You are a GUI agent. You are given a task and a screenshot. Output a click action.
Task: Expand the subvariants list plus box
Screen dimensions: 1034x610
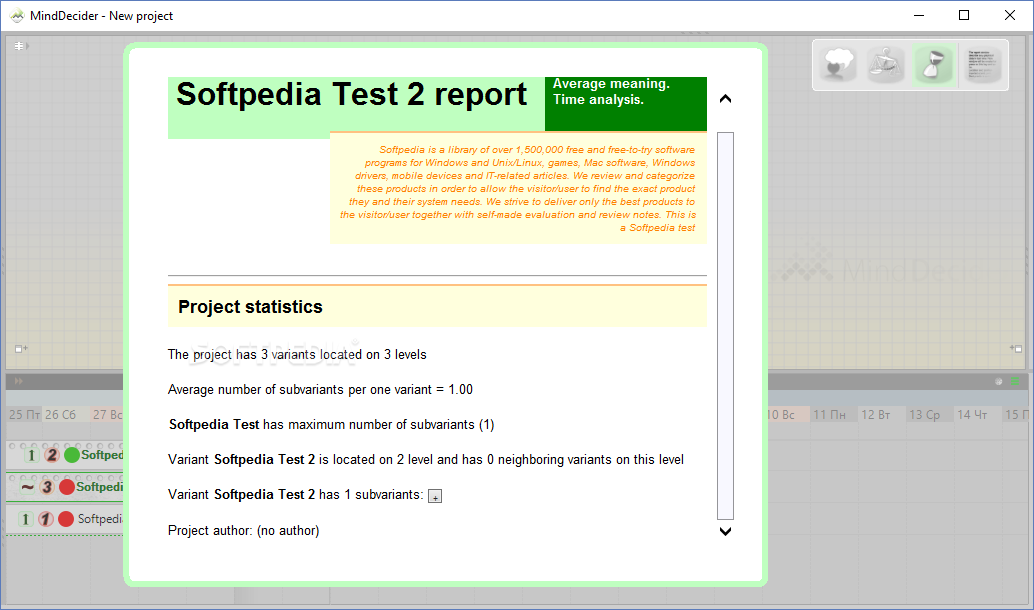pos(435,497)
